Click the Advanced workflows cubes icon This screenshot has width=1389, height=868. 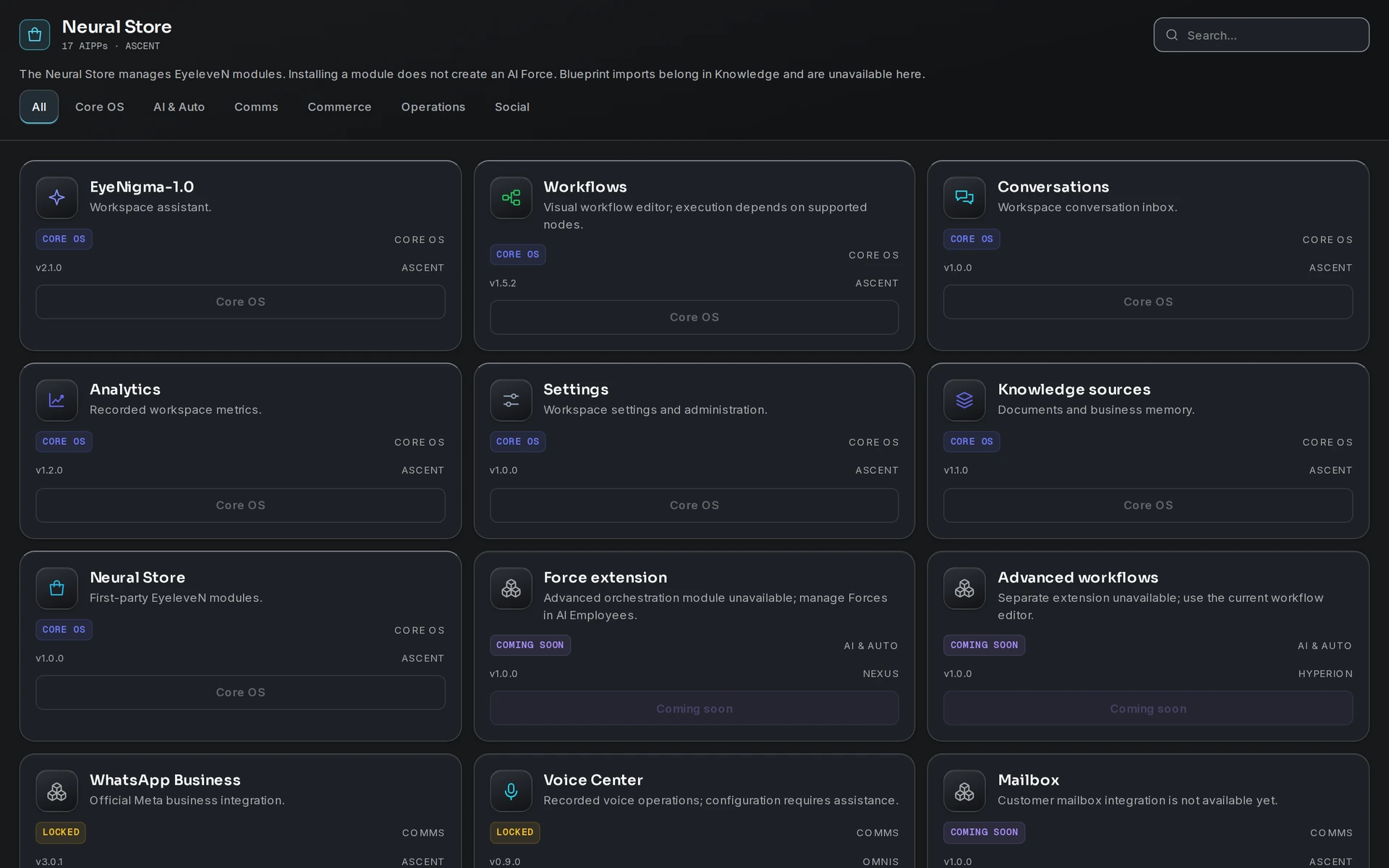click(x=964, y=588)
